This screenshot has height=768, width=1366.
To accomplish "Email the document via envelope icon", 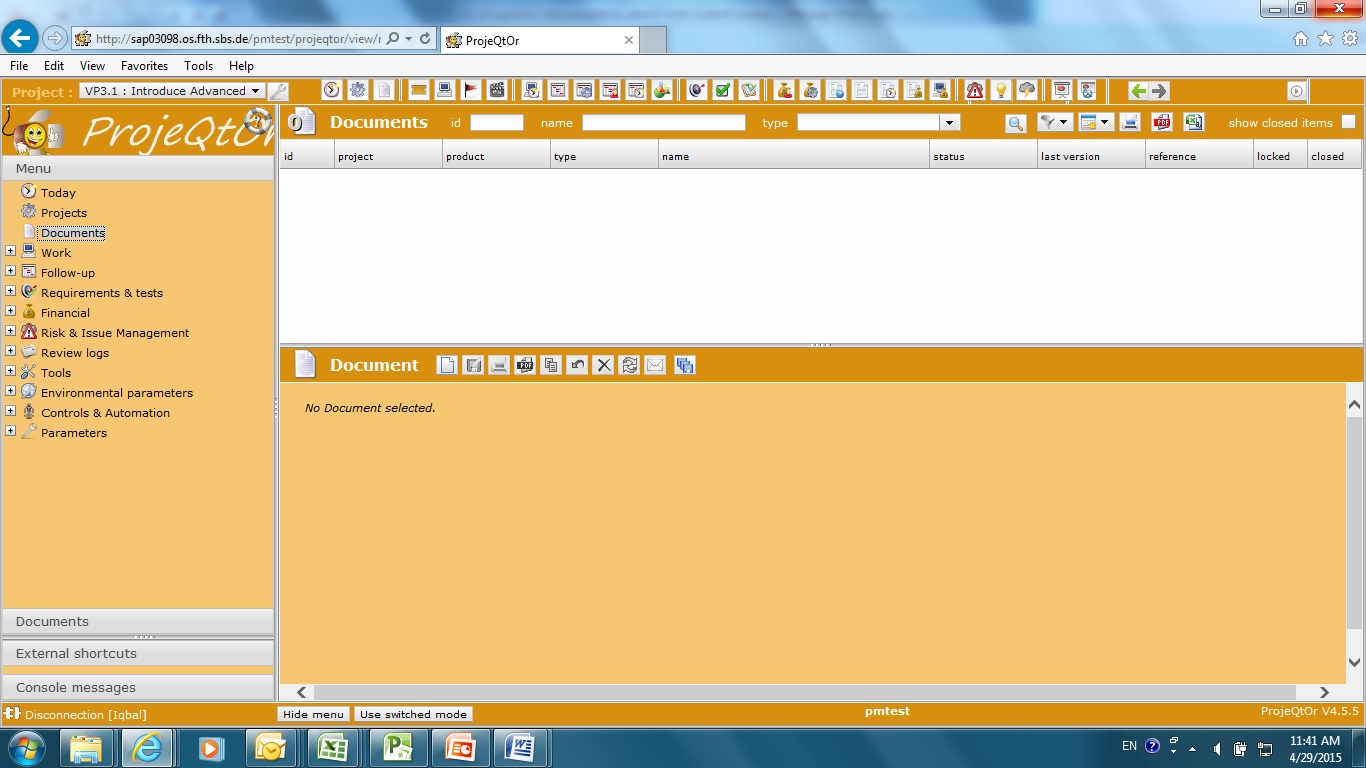I will tap(655, 365).
